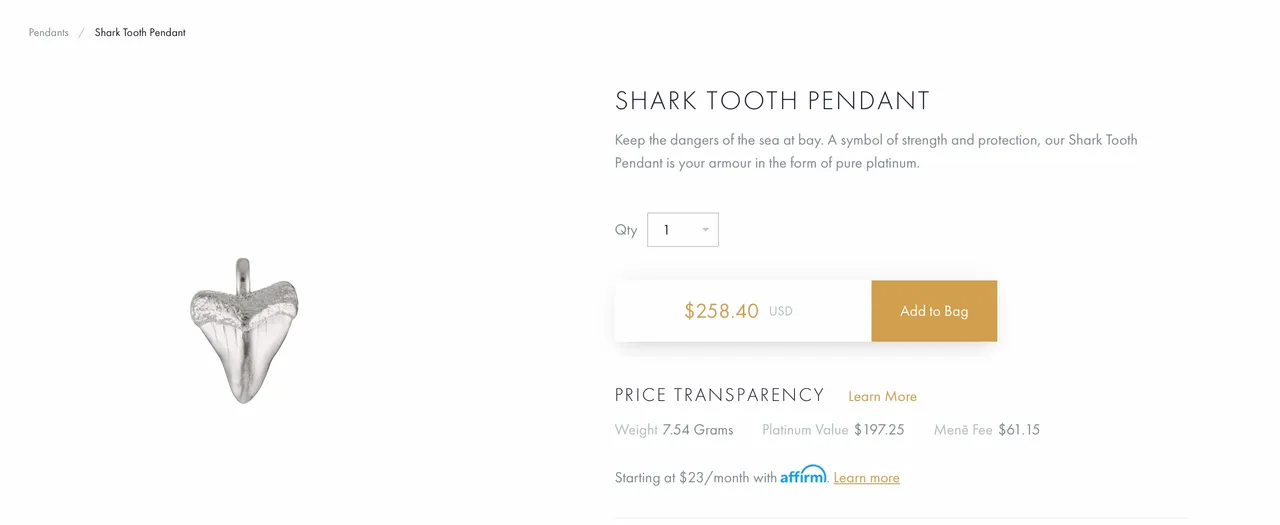This screenshot has width=1280, height=525.
Task: Click the Starting at $23/month text
Action: 696,478
